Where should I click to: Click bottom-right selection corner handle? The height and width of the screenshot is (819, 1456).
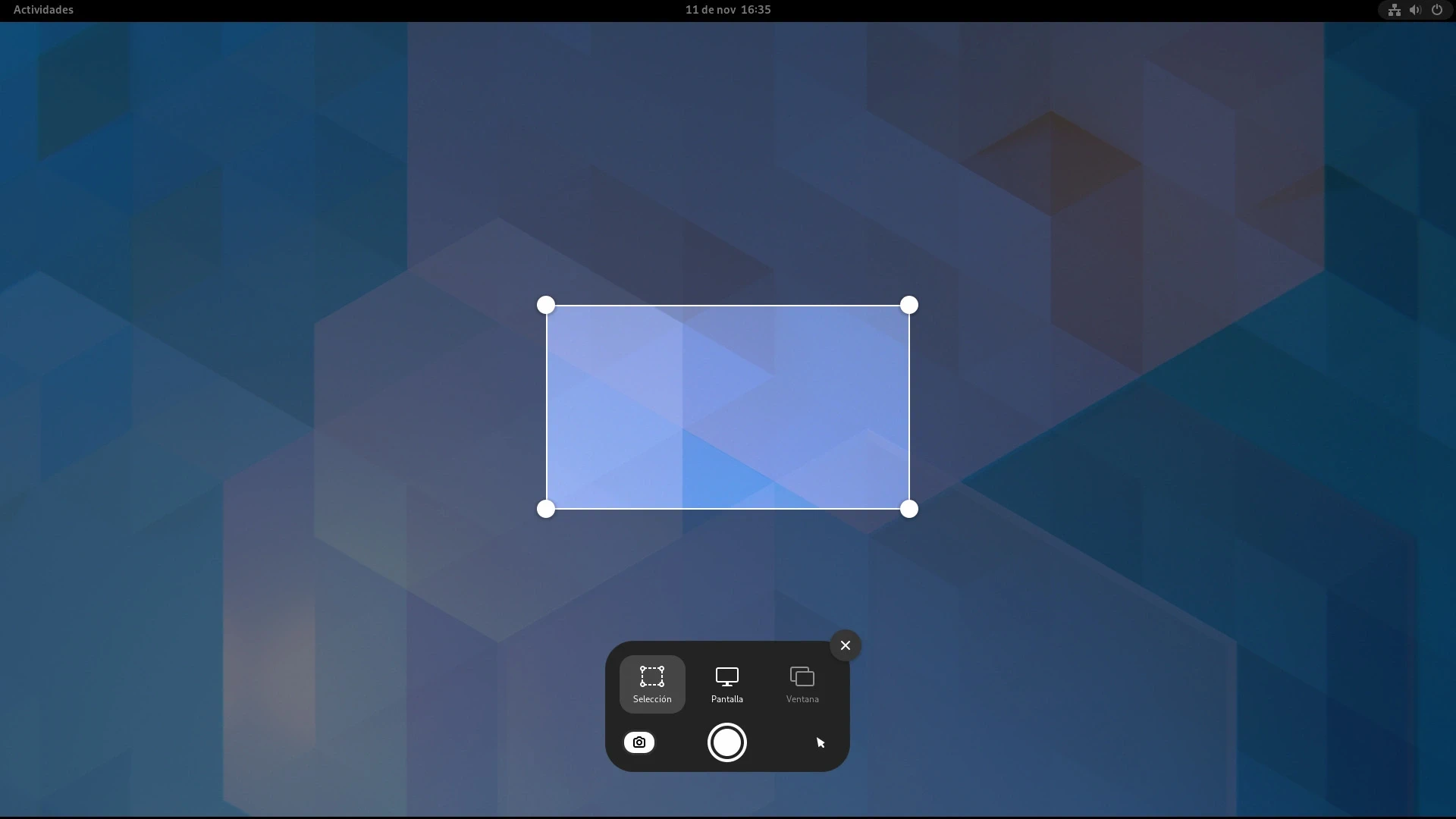click(x=908, y=509)
